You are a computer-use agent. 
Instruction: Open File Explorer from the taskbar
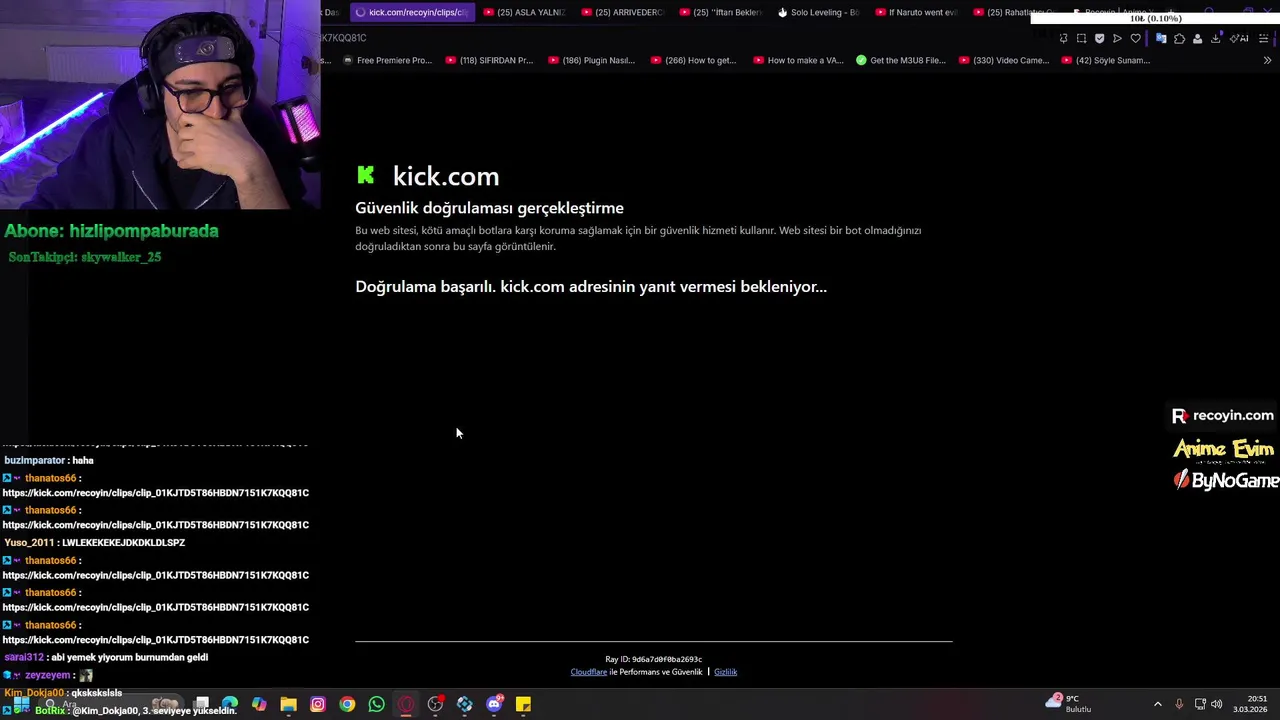tap(288, 704)
